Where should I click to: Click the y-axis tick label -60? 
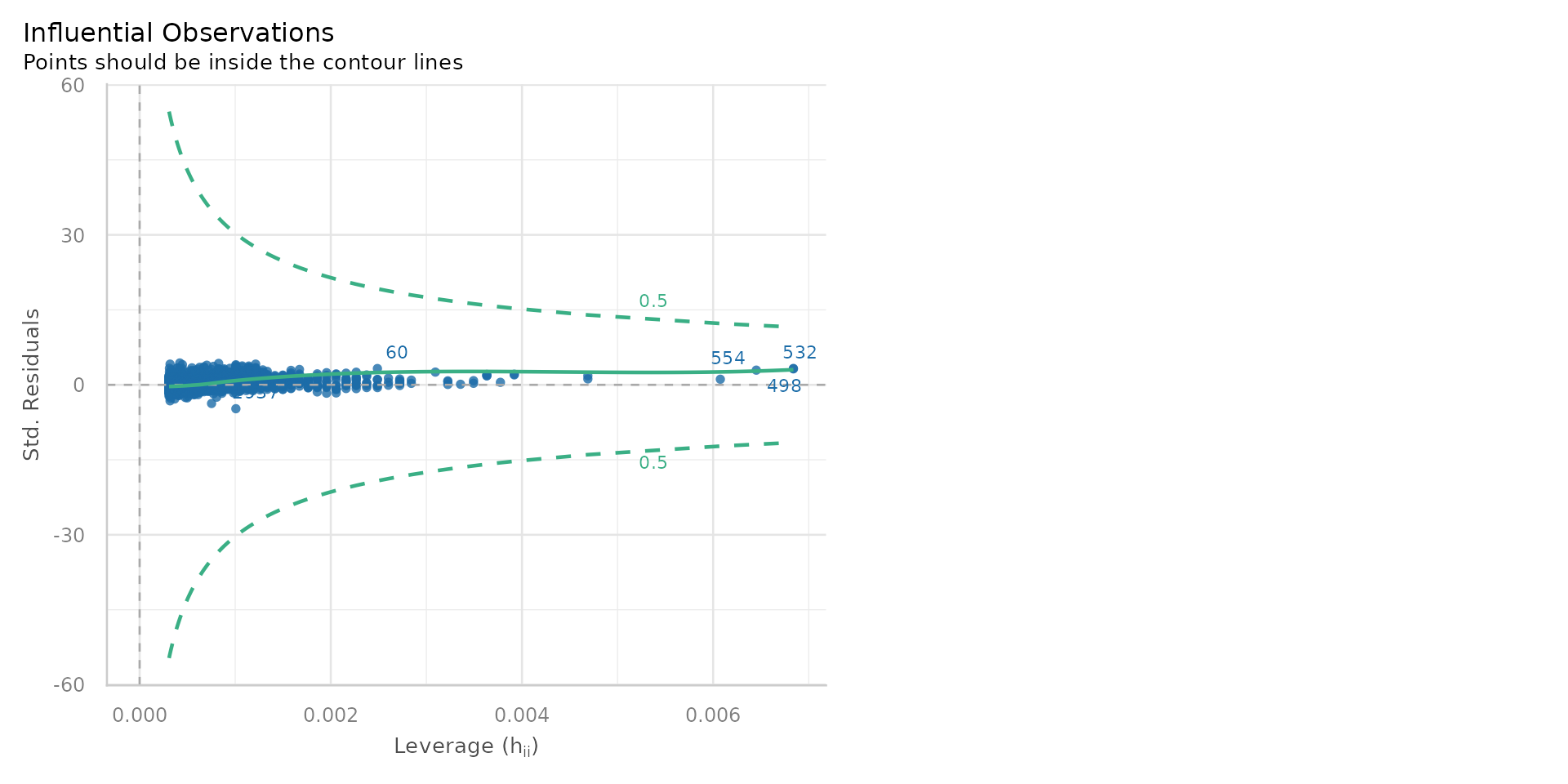69,685
